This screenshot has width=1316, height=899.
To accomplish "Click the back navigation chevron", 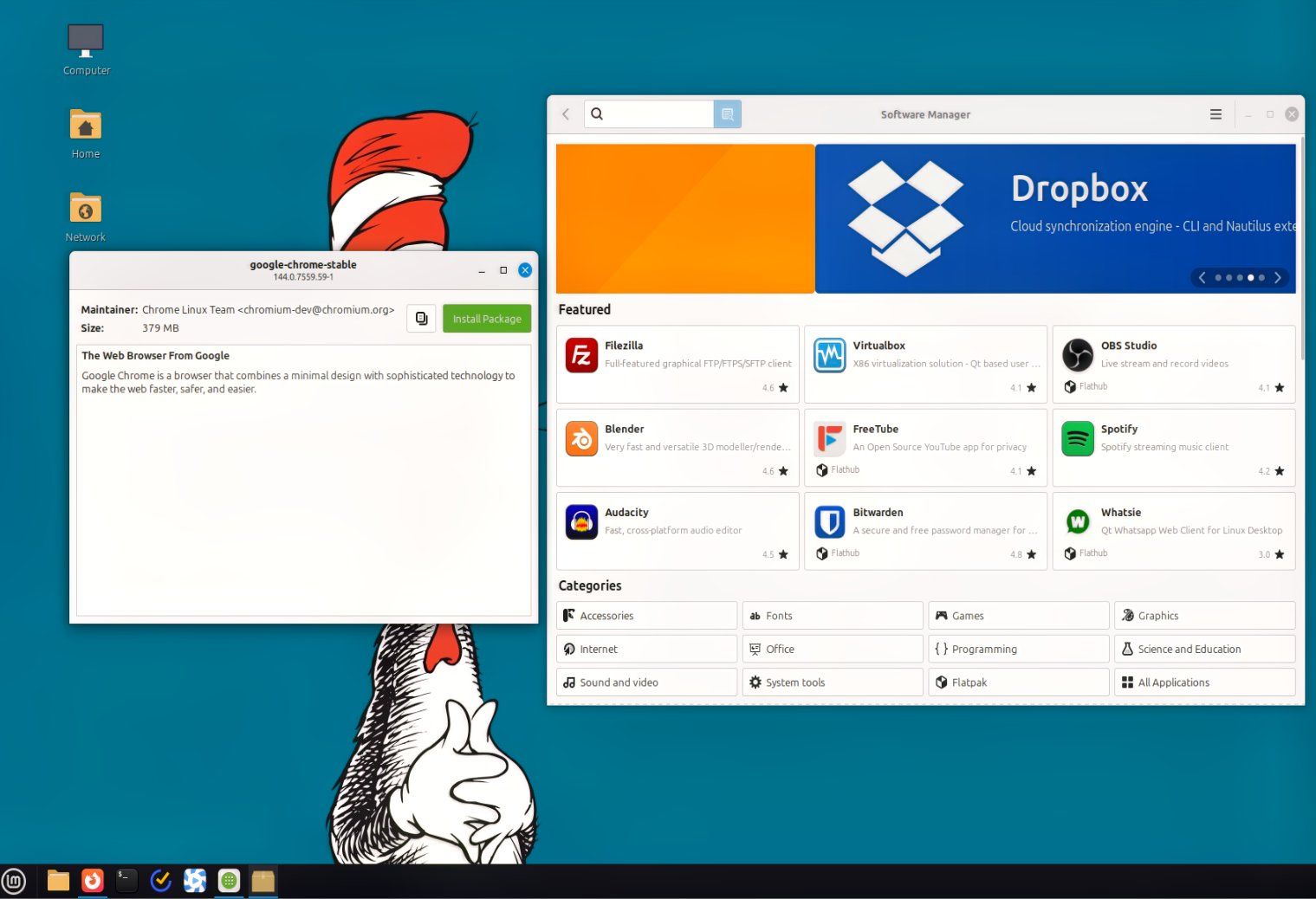I will 565,113.
